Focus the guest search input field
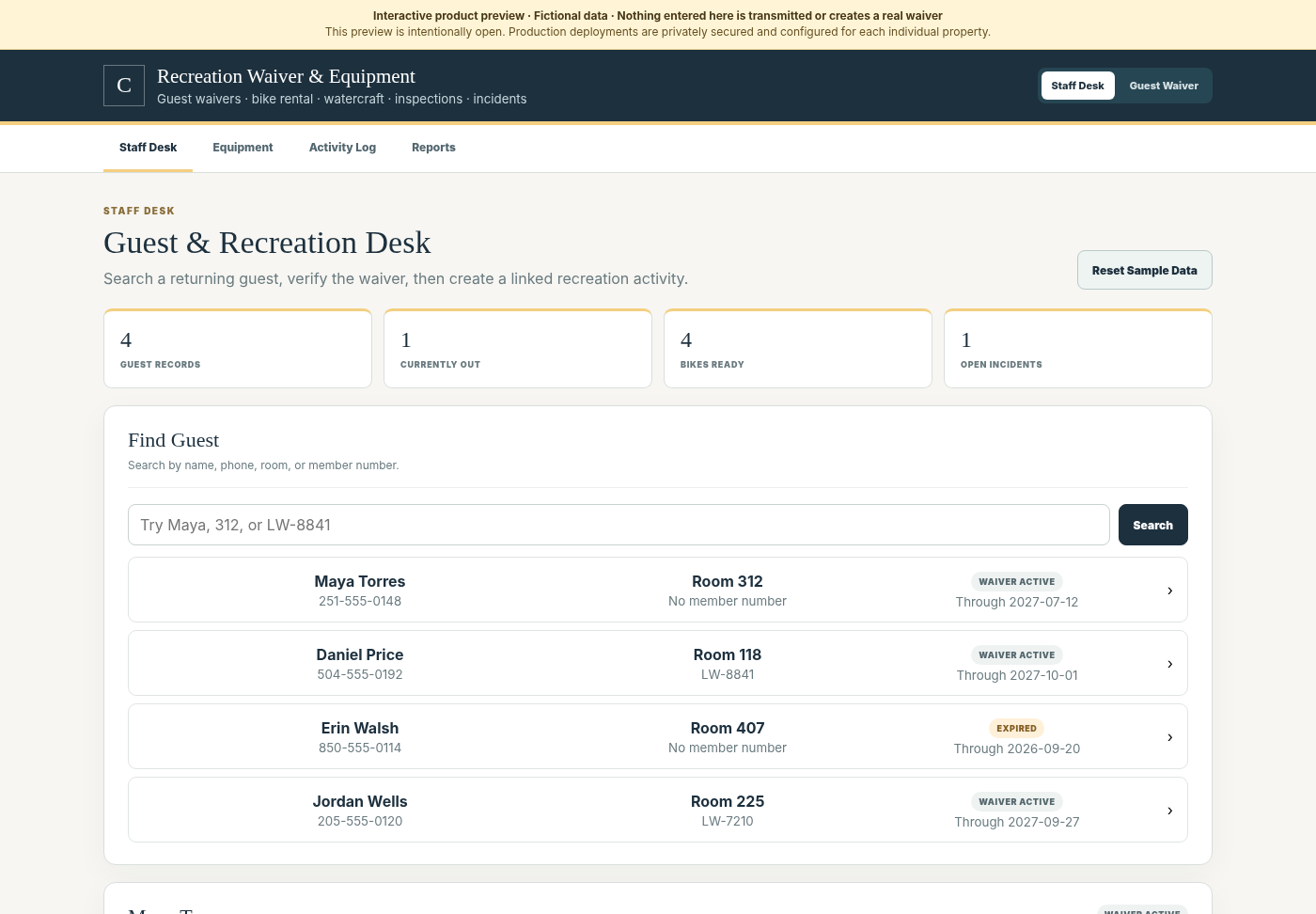The height and width of the screenshot is (914, 1316). [x=619, y=525]
